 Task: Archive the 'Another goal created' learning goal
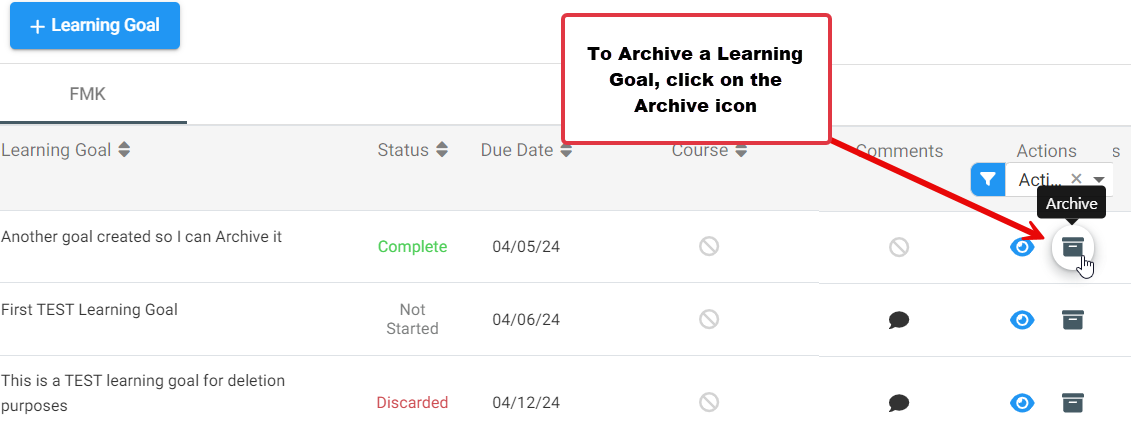(x=1073, y=247)
